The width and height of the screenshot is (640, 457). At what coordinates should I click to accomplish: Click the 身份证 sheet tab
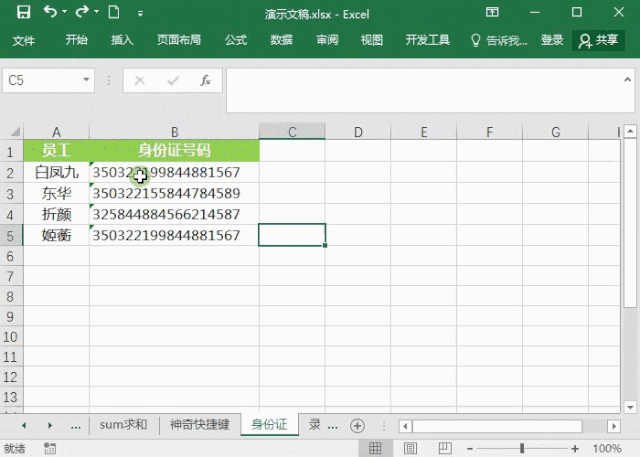click(269, 425)
